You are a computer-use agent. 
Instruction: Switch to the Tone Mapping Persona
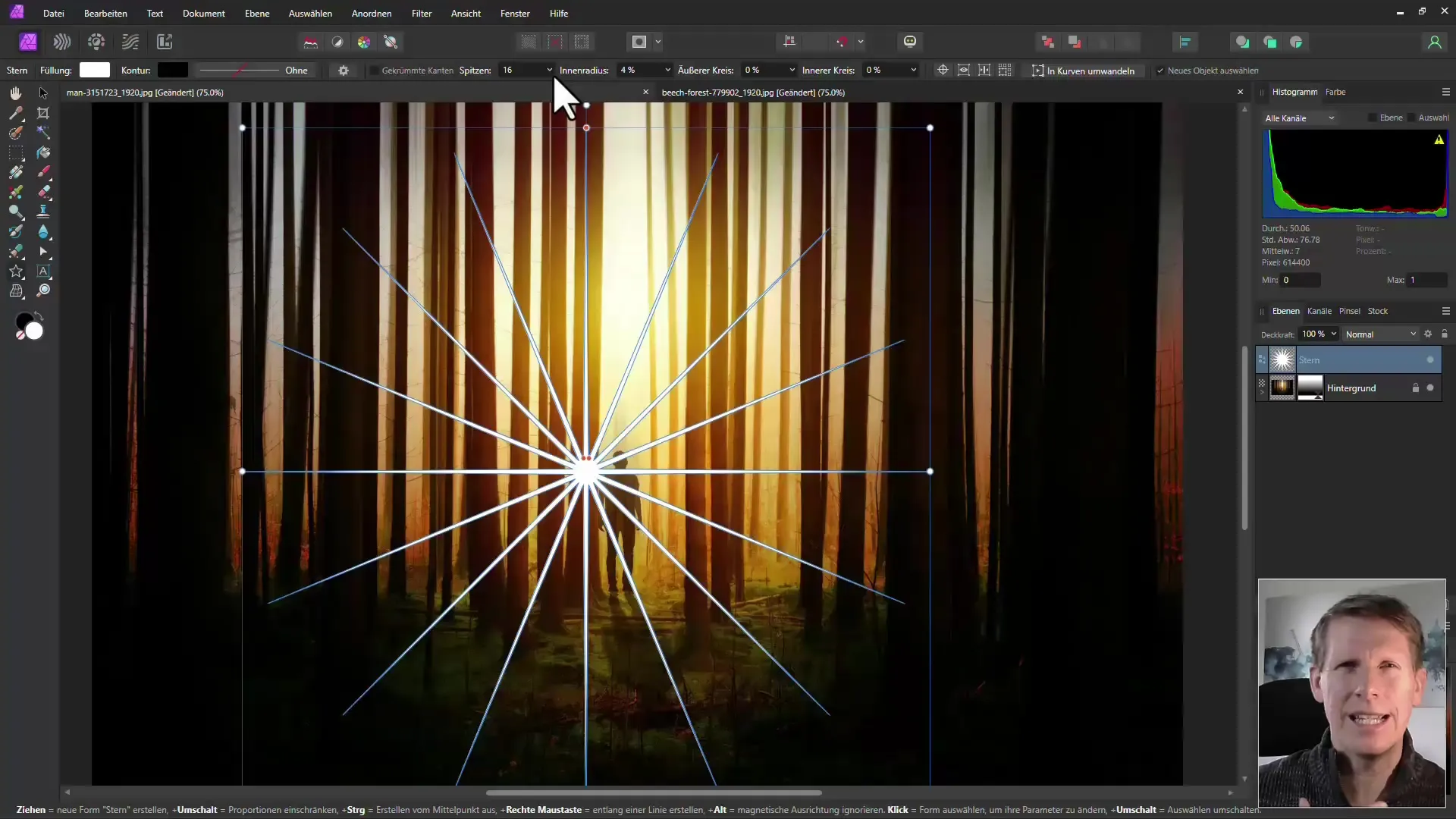(130, 42)
